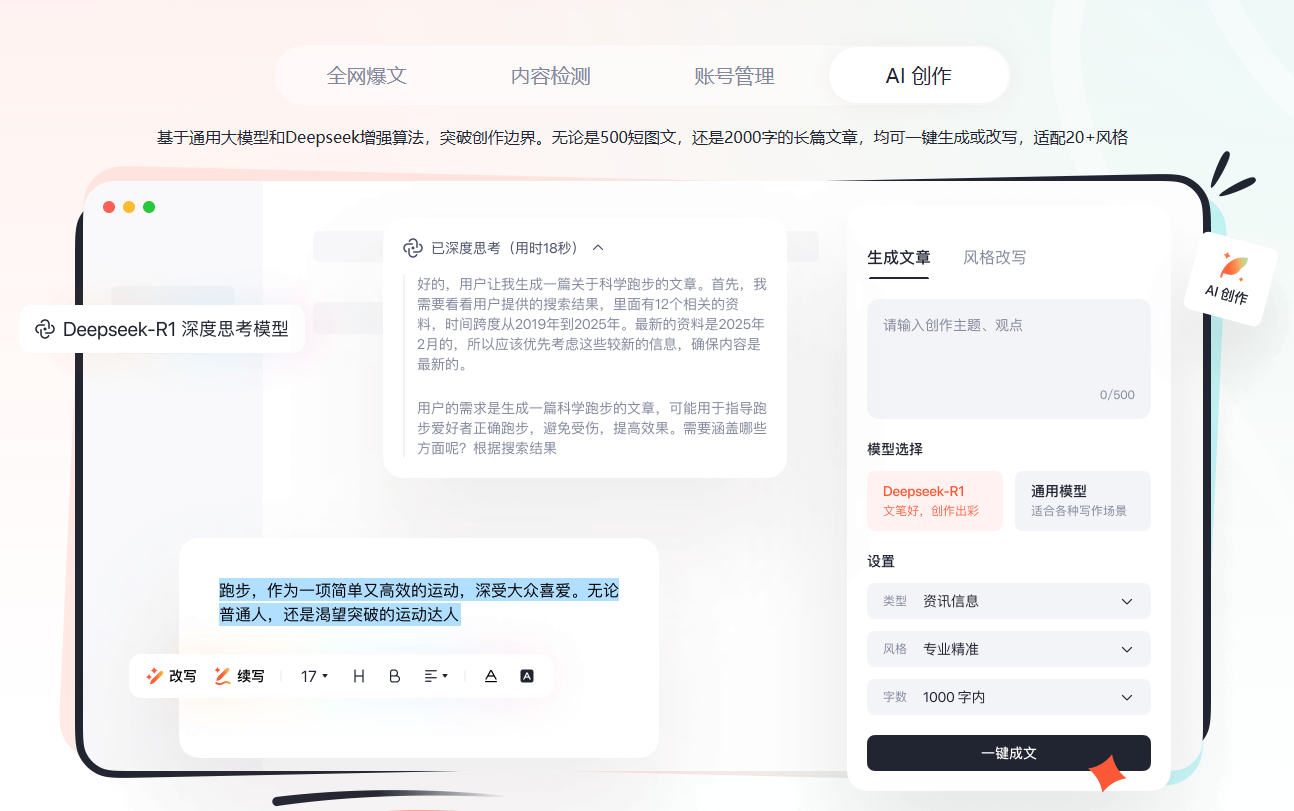The width and height of the screenshot is (1294, 811).
Task: Toggle bold with the B icon
Action: 394,676
